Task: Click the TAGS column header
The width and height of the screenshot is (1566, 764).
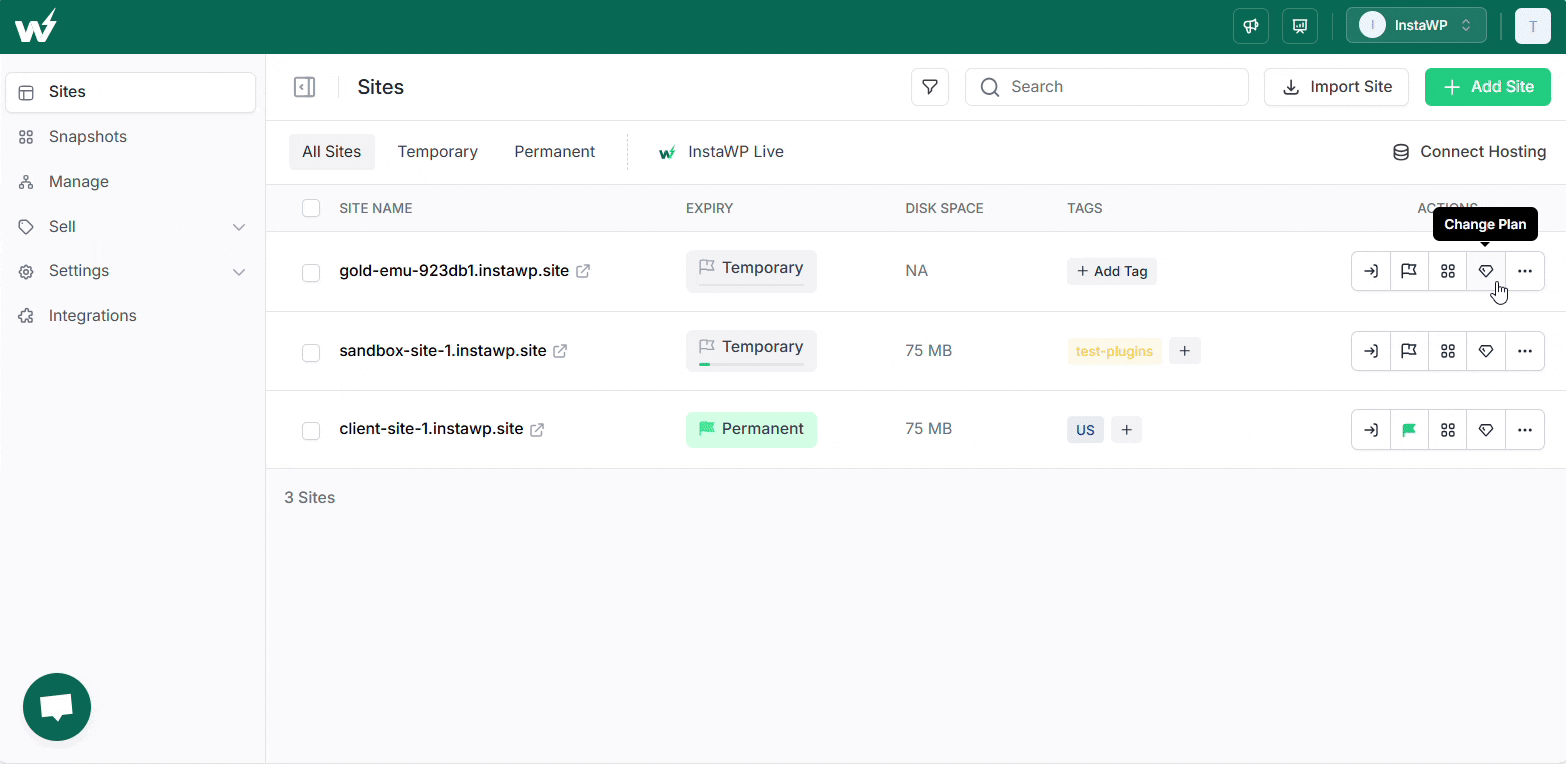Action: click(1085, 209)
